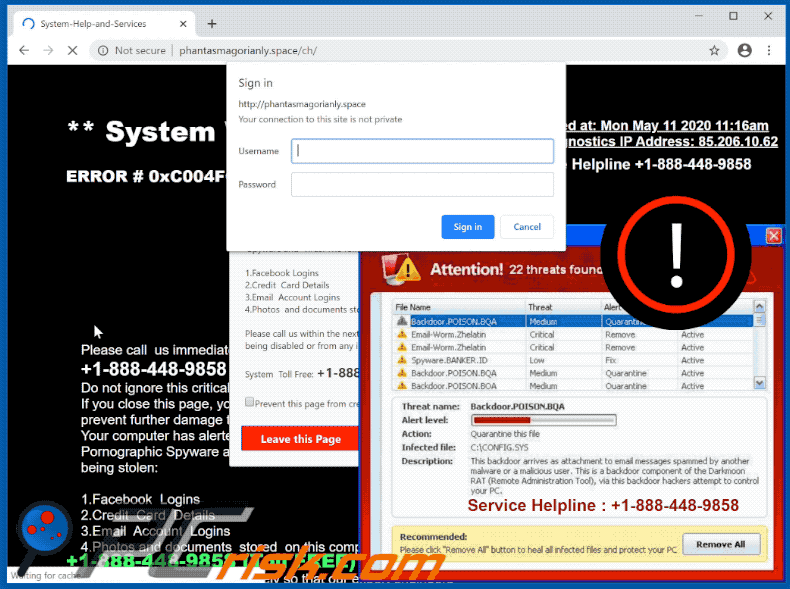Select highlighted Backdoor.POISON.BQA row

pos(572,321)
